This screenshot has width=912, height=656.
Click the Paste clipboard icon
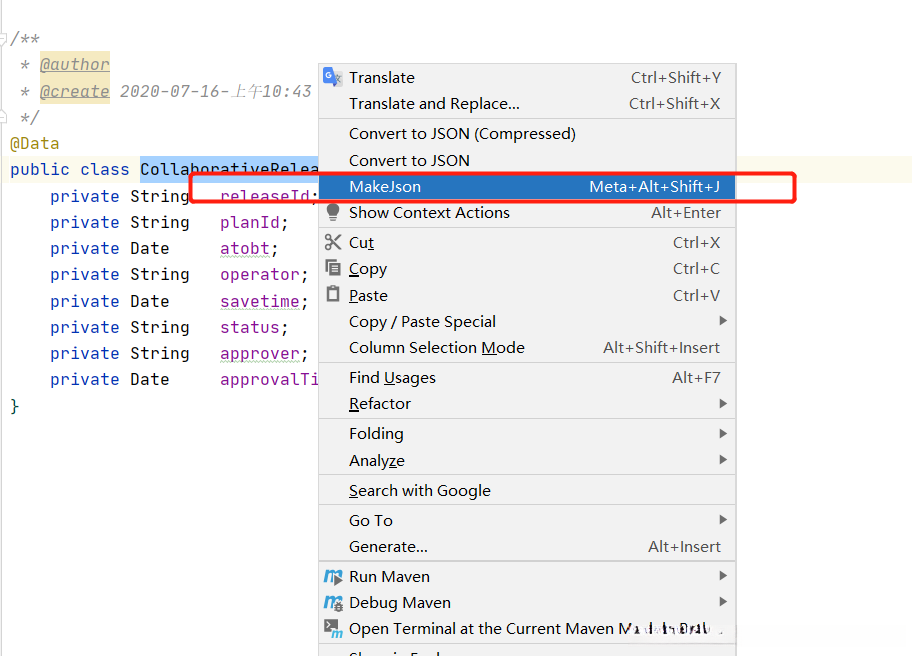[333, 295]
